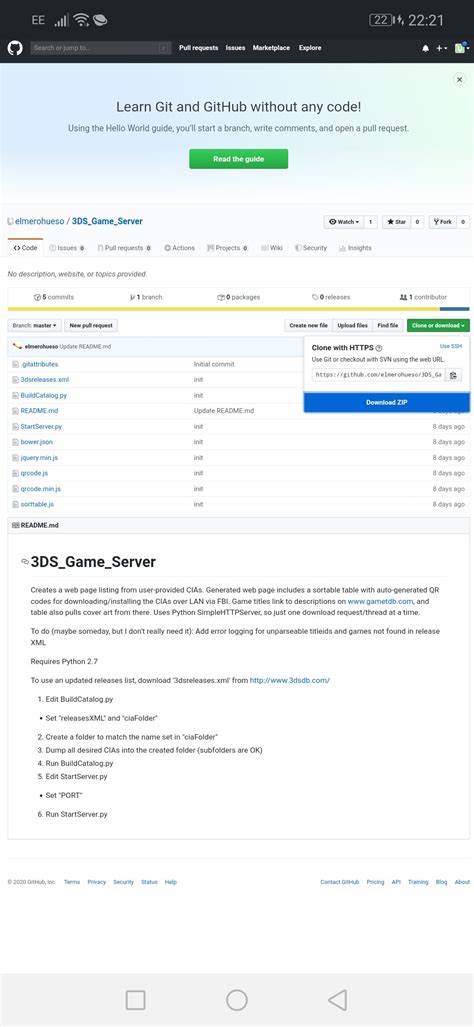Viewport: 474px width, 1027px height.
Task: Click the language bar under repo stats
Action: (238, 309)
